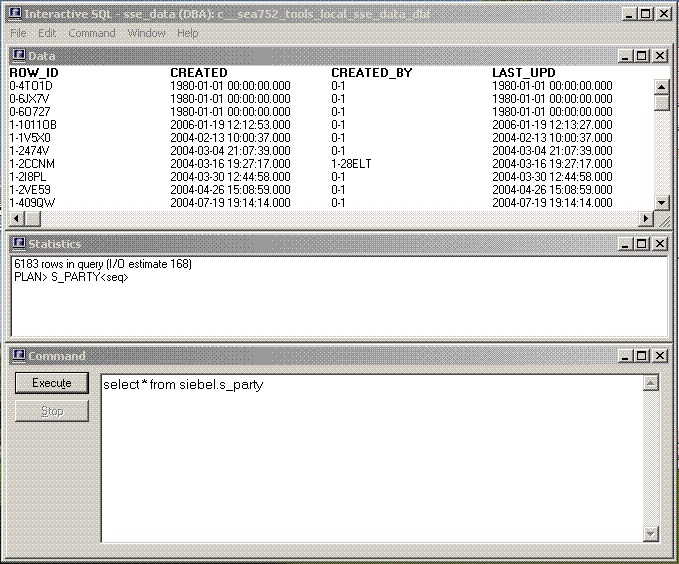679x564 pixels.
Task: Click LAST_UPD value 2004-07-19 19:14:14.000
Action: coord(552,203)
